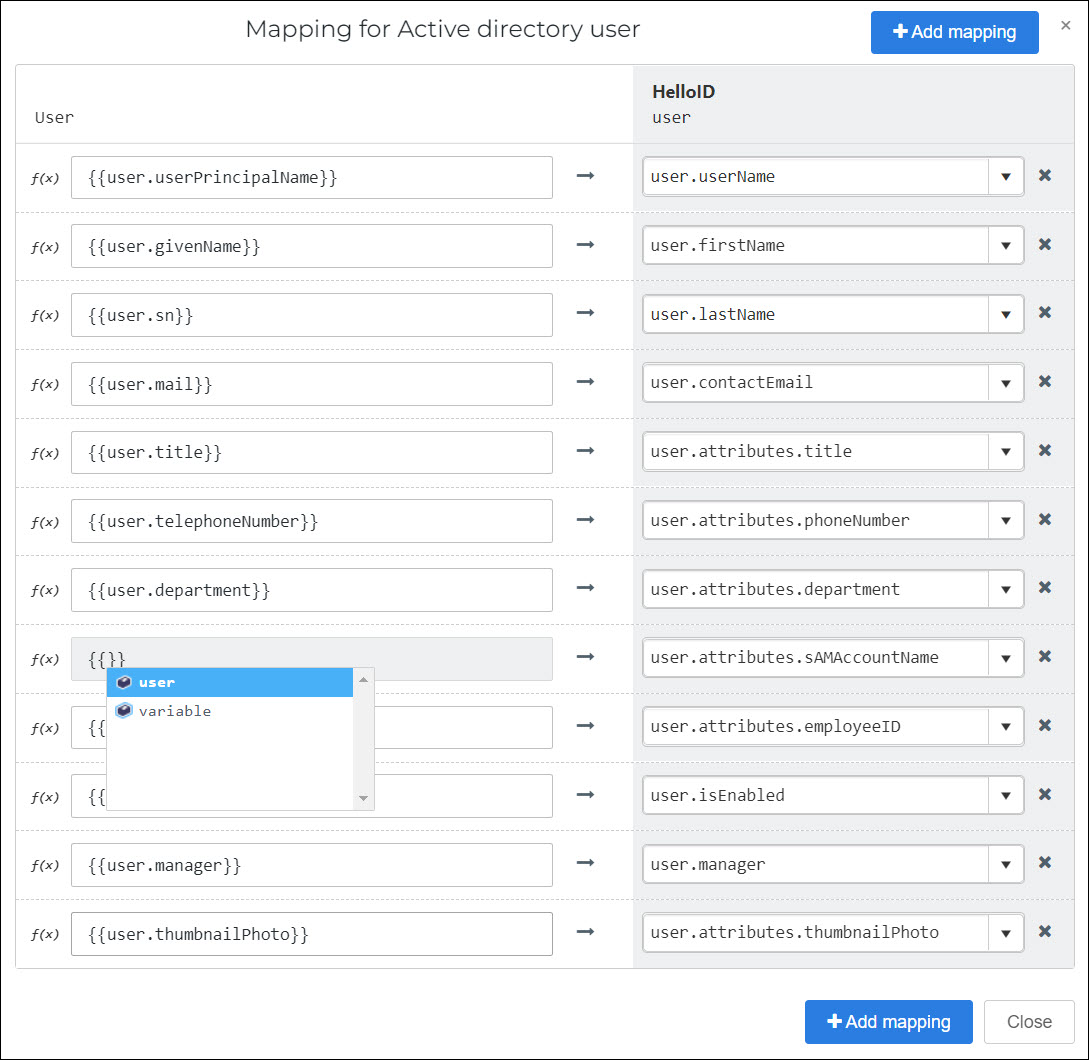Screen dimensions: 1089x1060
Task: Expand the user.firstName target dropdown
Action: pyautogui.click(x=1006, y=245)
